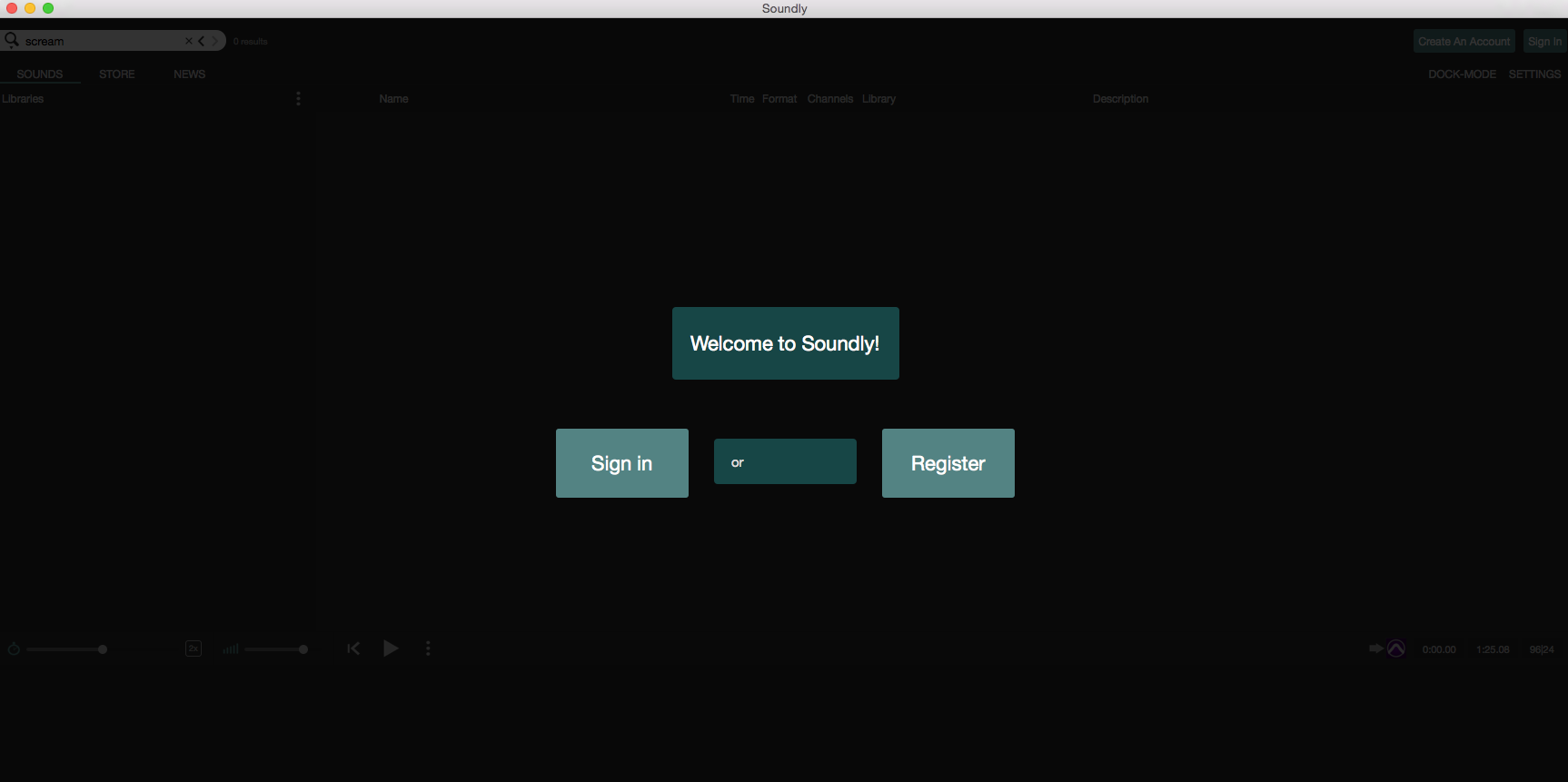Jump to the start with the skip-back icon

tap(353, 648)
